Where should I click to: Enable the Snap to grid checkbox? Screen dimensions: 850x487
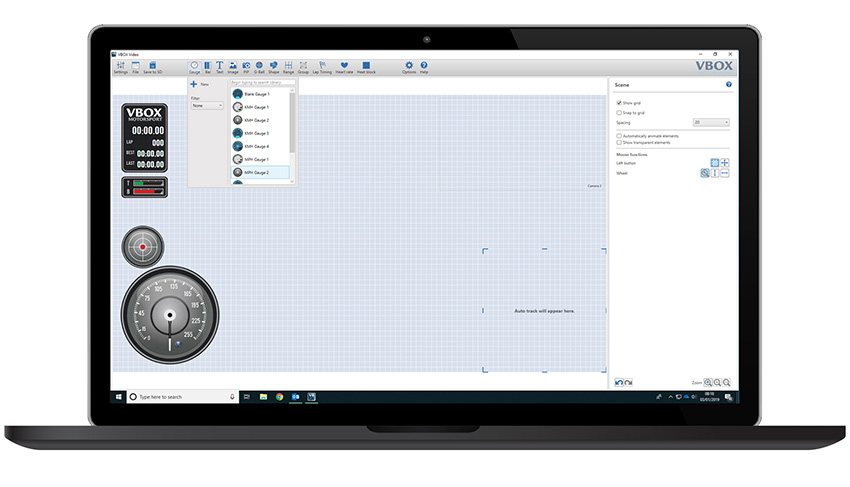coord(619,113)
